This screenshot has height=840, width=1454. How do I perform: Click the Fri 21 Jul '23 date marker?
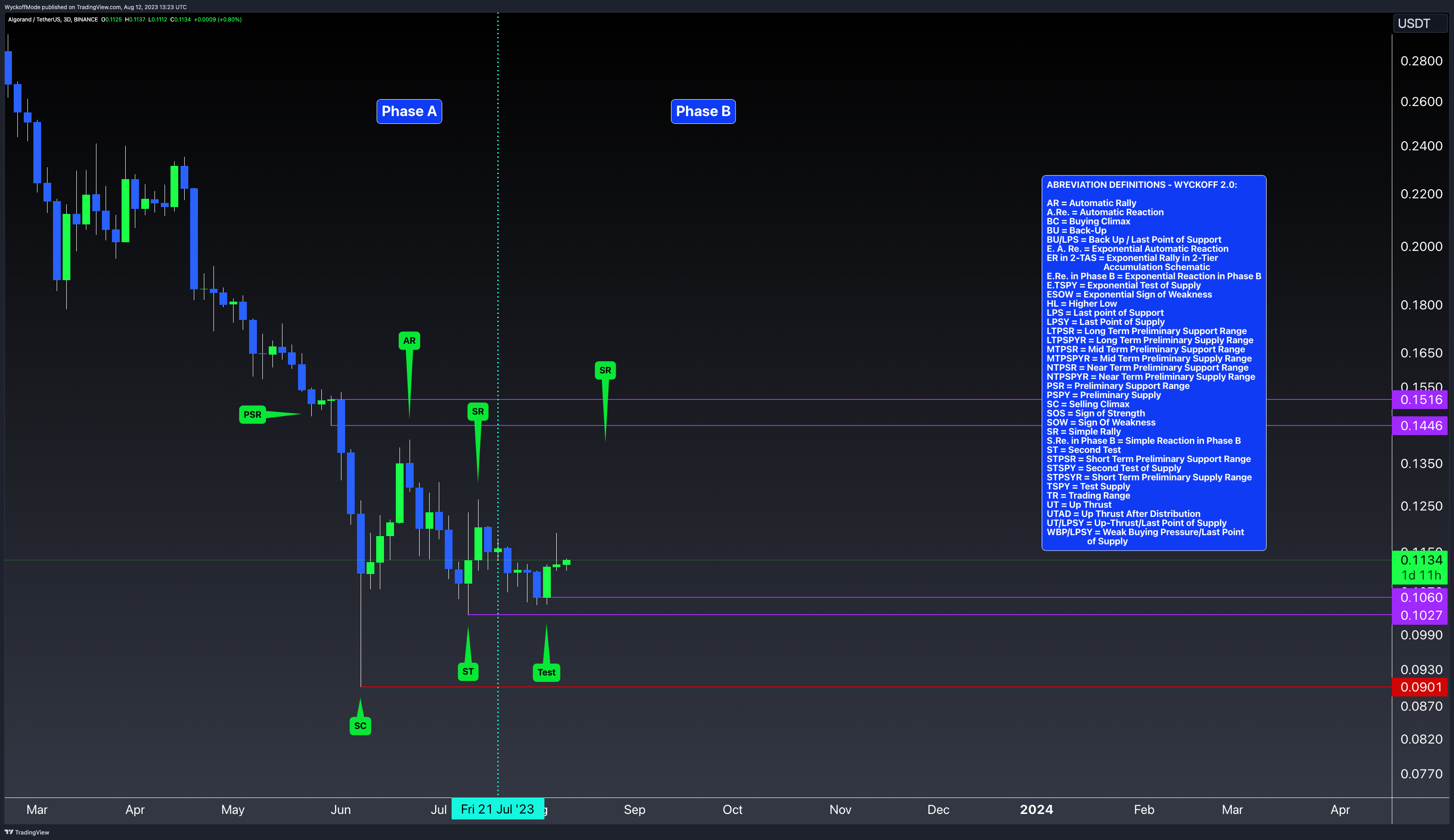(497, 809)
